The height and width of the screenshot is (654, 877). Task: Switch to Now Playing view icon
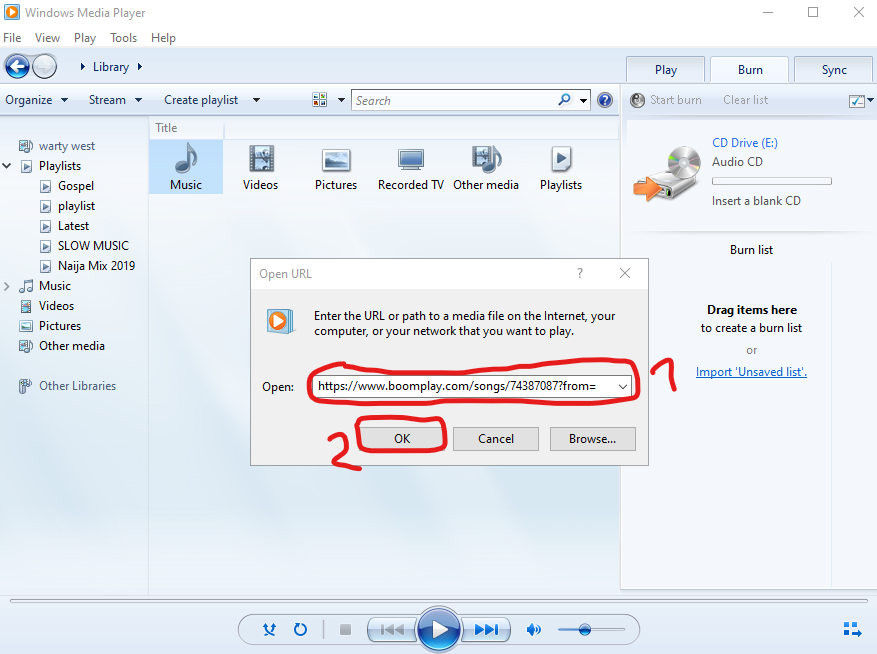coord(852,629)
